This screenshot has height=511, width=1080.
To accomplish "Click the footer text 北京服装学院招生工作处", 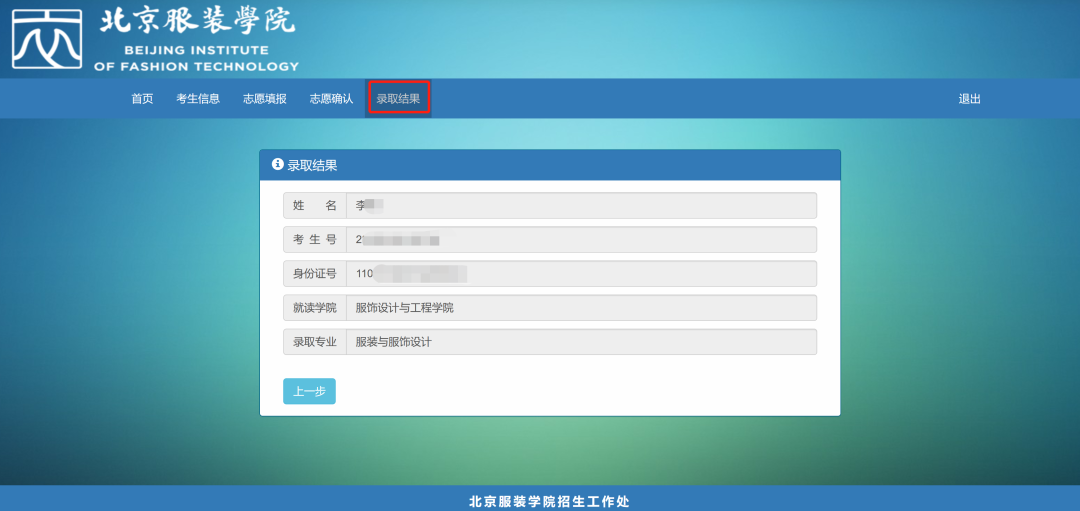I will (x=549, y=501).
